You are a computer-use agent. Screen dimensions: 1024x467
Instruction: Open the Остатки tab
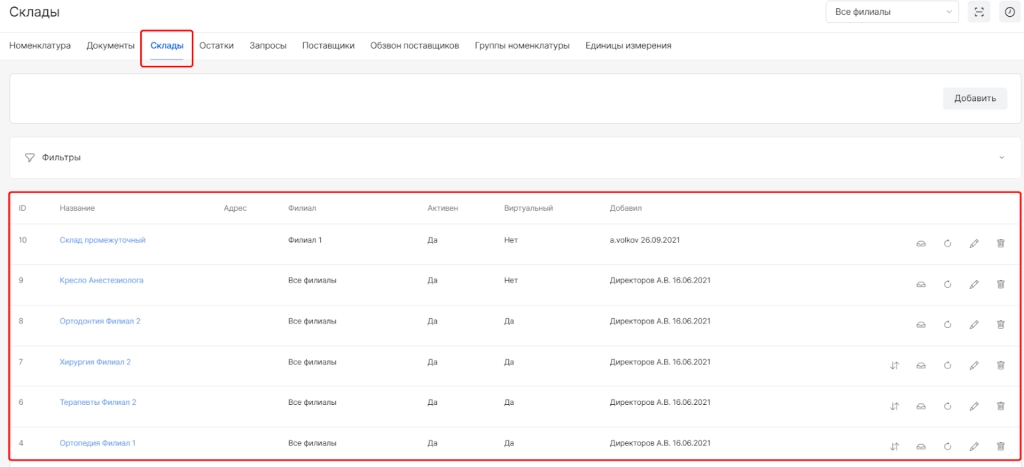point(216,46)
